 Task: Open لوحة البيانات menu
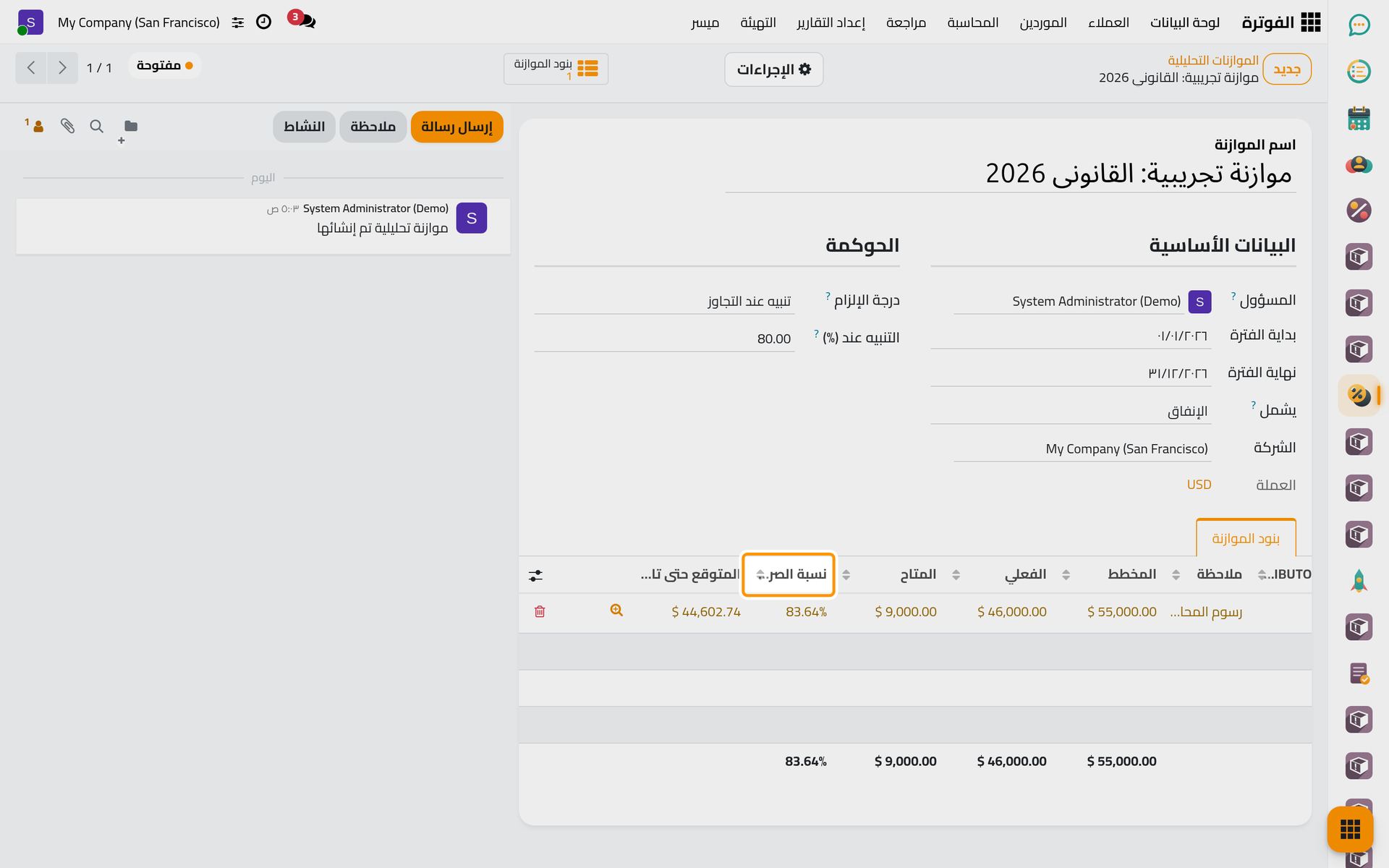[x=1185, y=22]
